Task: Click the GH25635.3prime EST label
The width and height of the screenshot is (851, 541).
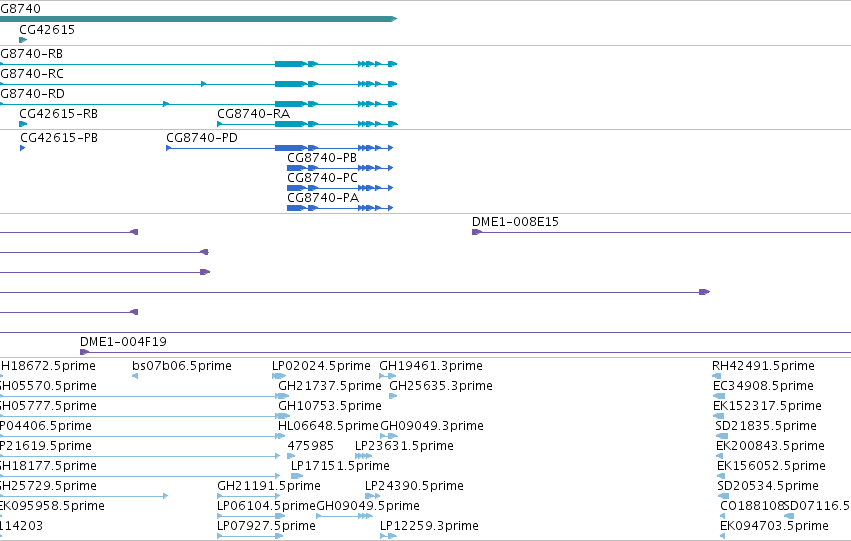Action: point(441,386)
